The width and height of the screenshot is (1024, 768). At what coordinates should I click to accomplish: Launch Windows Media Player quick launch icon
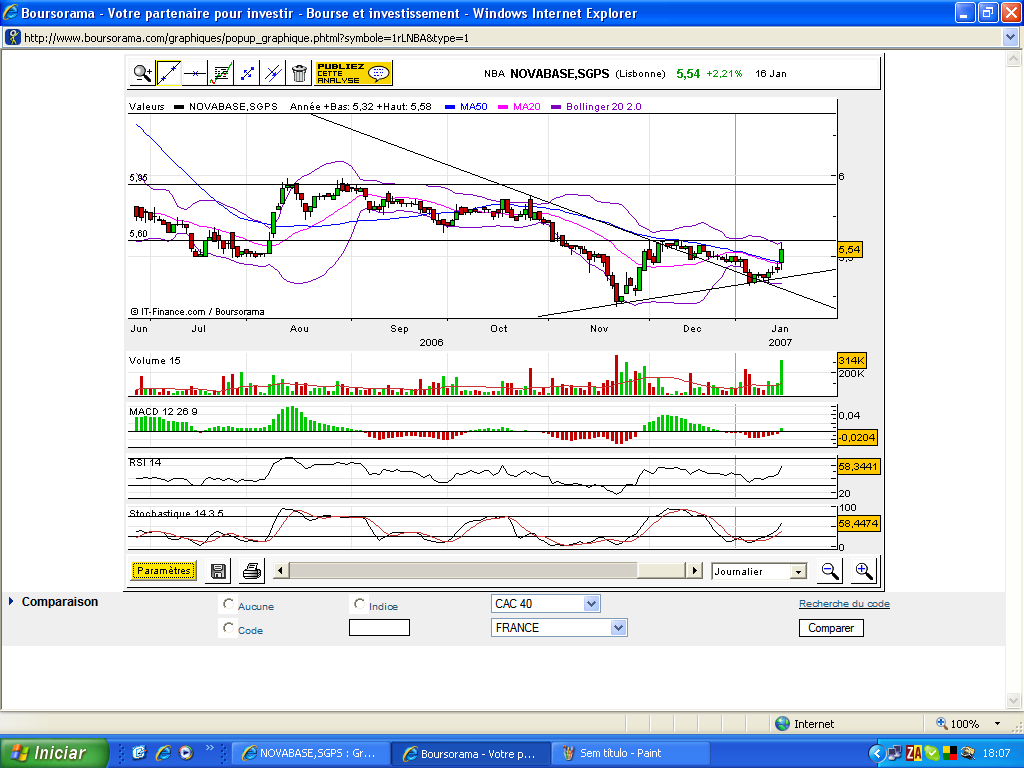coord(186,753)
